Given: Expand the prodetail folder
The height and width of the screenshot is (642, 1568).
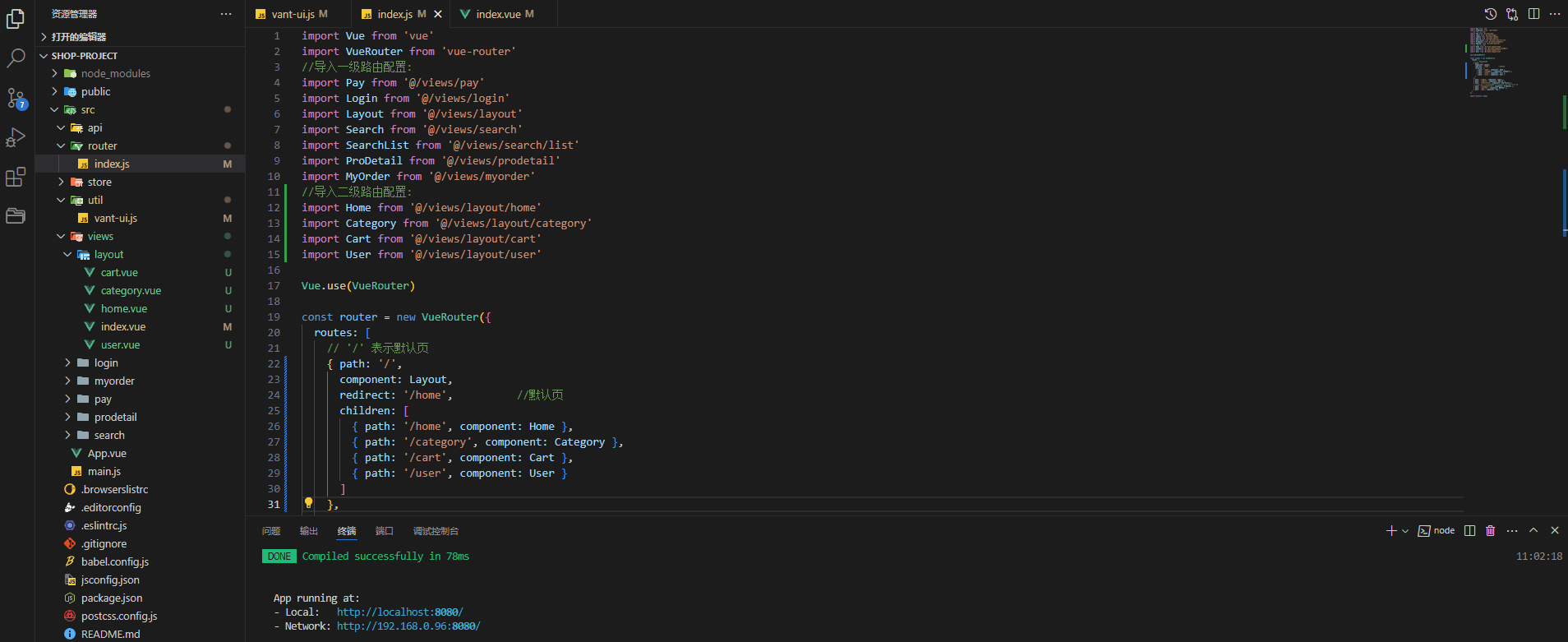Looking at the screenshot, I should (141, 418).
